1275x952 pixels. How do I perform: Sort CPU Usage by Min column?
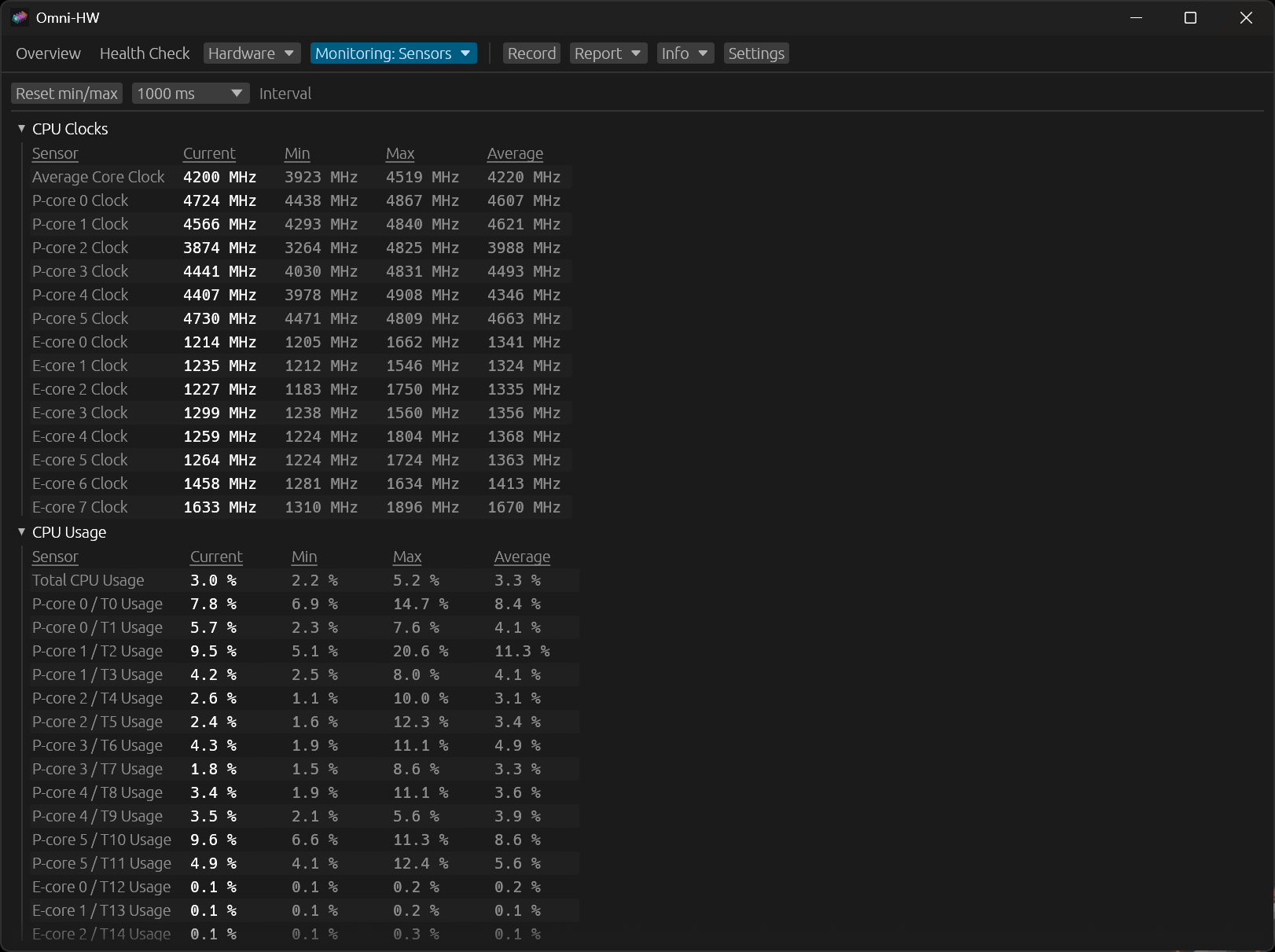pos(304,557)
